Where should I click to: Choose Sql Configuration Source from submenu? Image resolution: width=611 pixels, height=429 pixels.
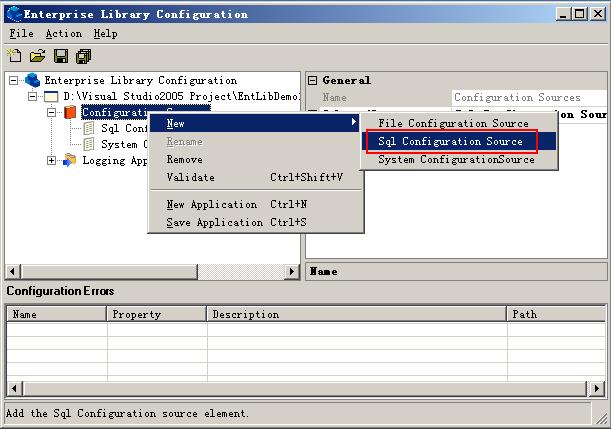(450, 141)
